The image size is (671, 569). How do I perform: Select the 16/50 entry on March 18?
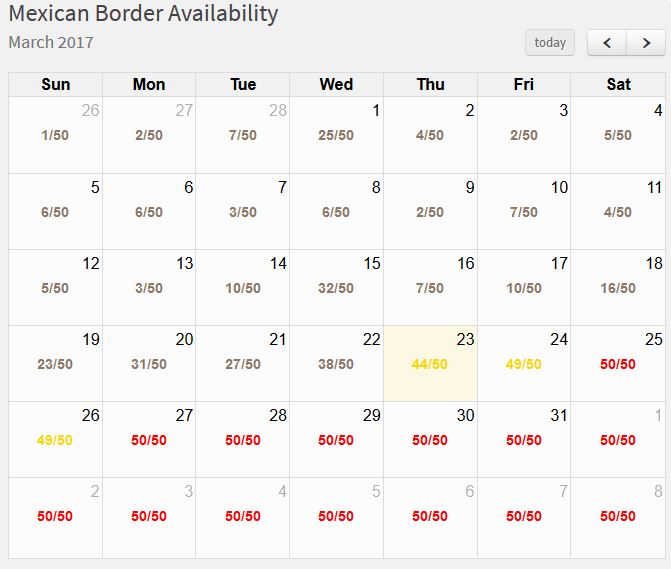(618, 288)
